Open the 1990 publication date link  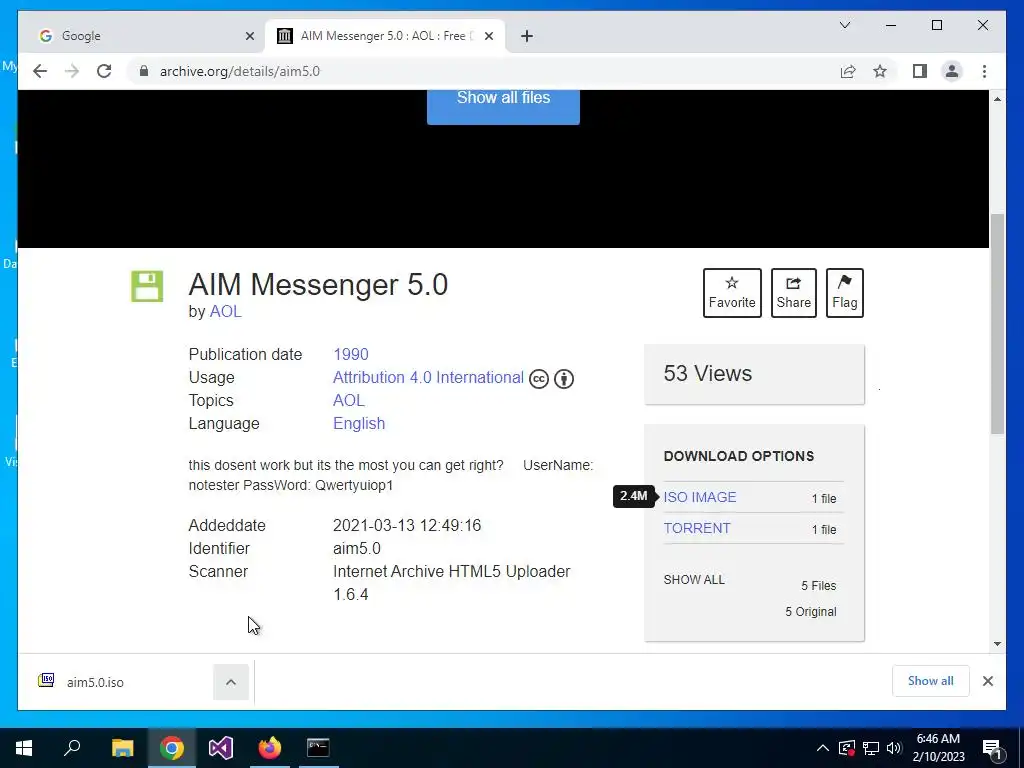351,355
